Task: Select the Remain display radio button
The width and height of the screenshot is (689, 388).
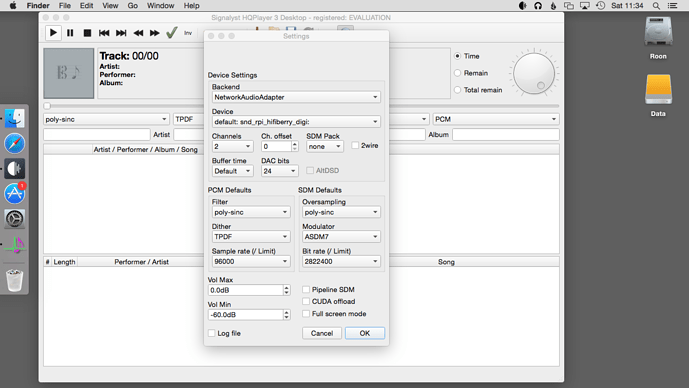Action: pos(457,73)
